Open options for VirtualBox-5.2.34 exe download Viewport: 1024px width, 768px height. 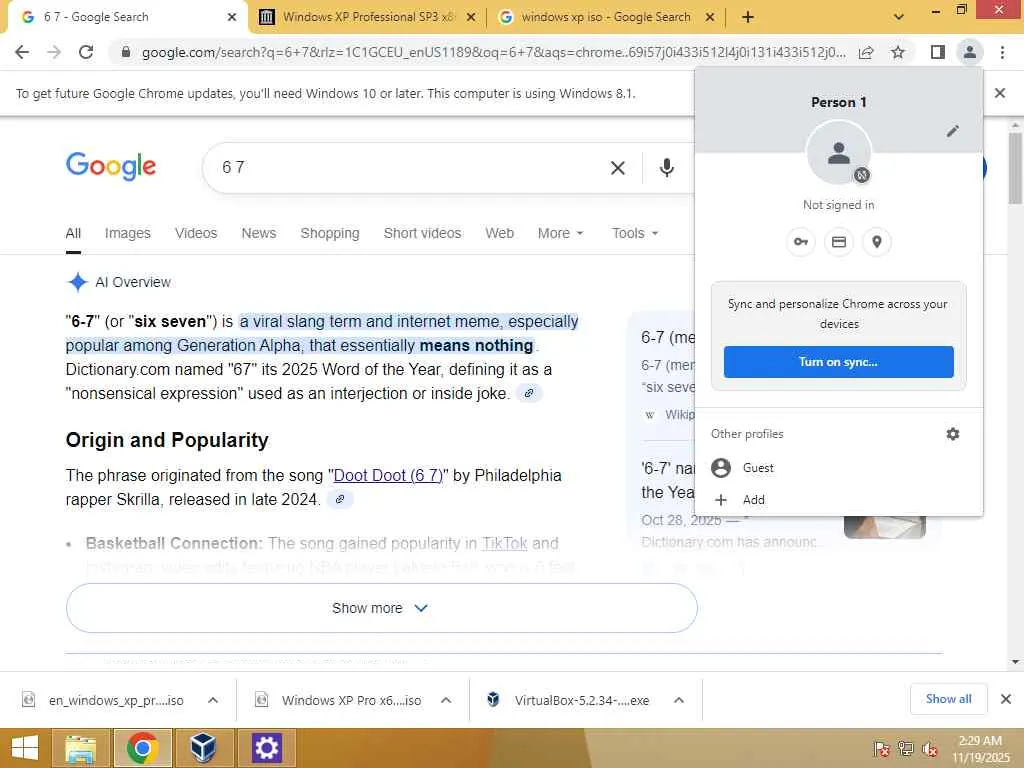679,700
